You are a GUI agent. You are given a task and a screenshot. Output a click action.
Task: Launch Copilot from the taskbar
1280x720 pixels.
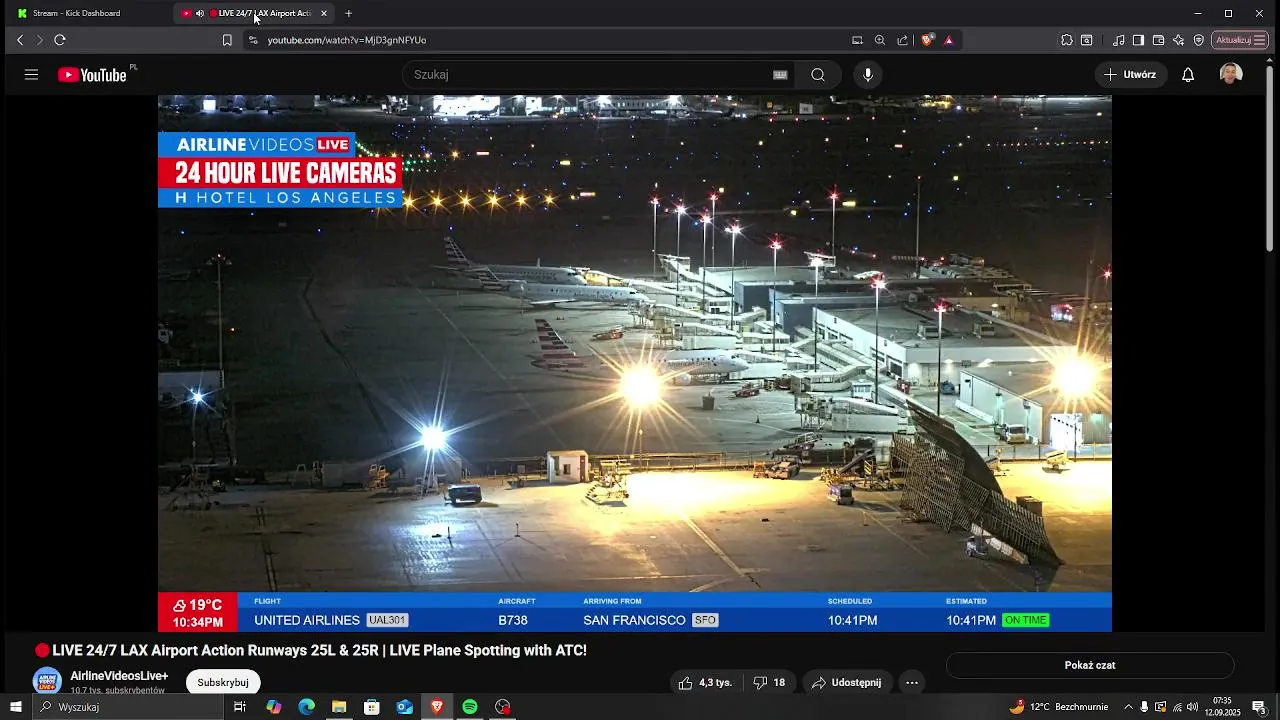point(274,707)
